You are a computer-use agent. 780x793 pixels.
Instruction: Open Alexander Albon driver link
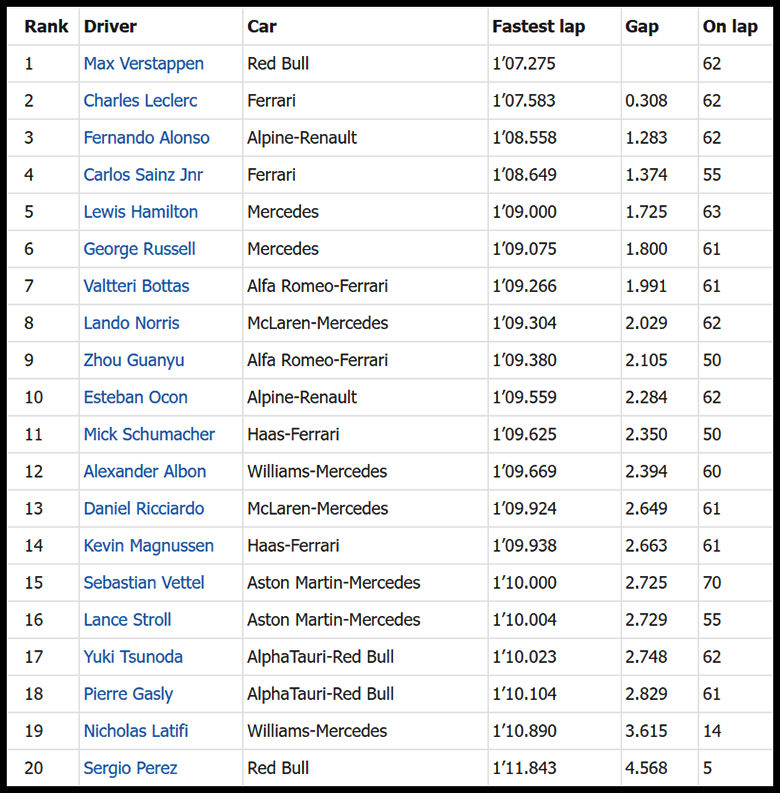(x=145, y=471)
